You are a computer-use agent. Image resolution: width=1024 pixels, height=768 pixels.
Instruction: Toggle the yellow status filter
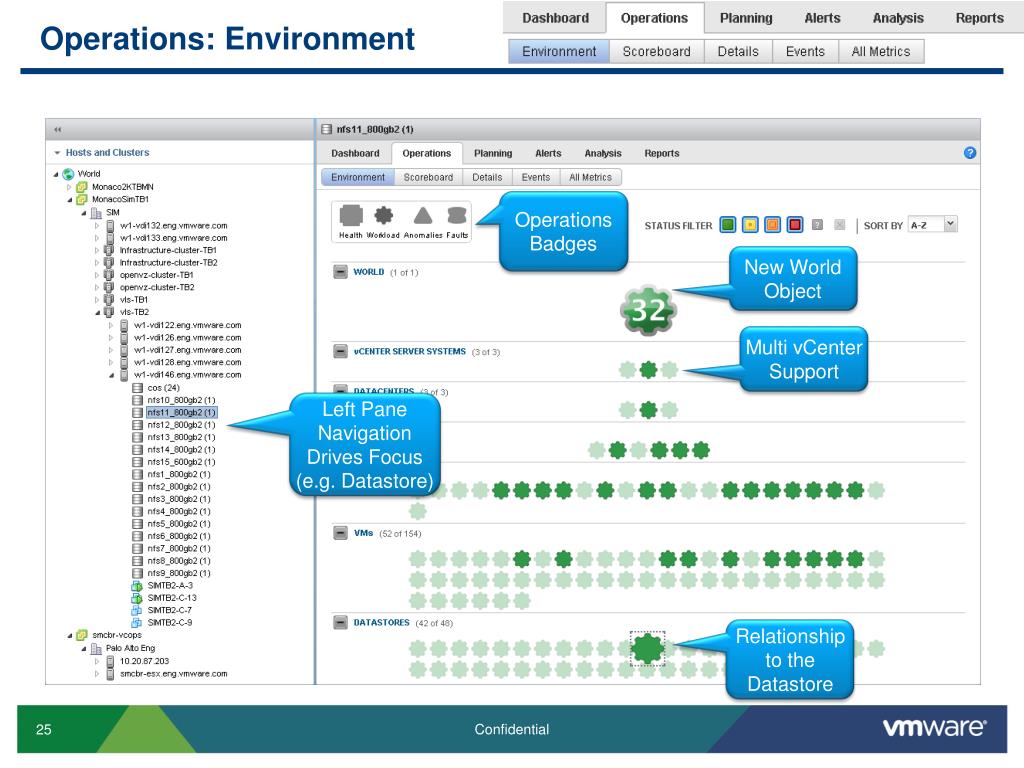tap(750, 225)
